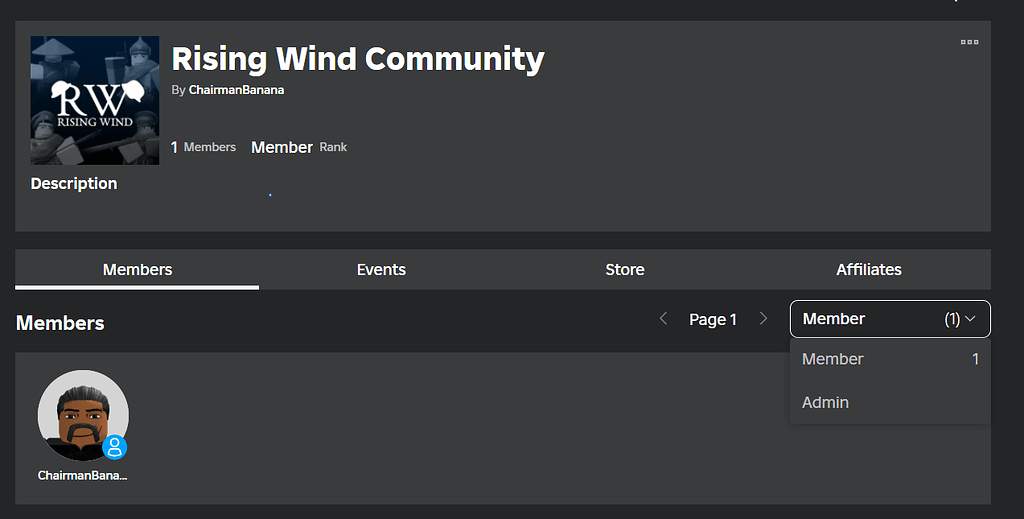
Task: Click the Rising Wind community logo image
Action: 95,101
